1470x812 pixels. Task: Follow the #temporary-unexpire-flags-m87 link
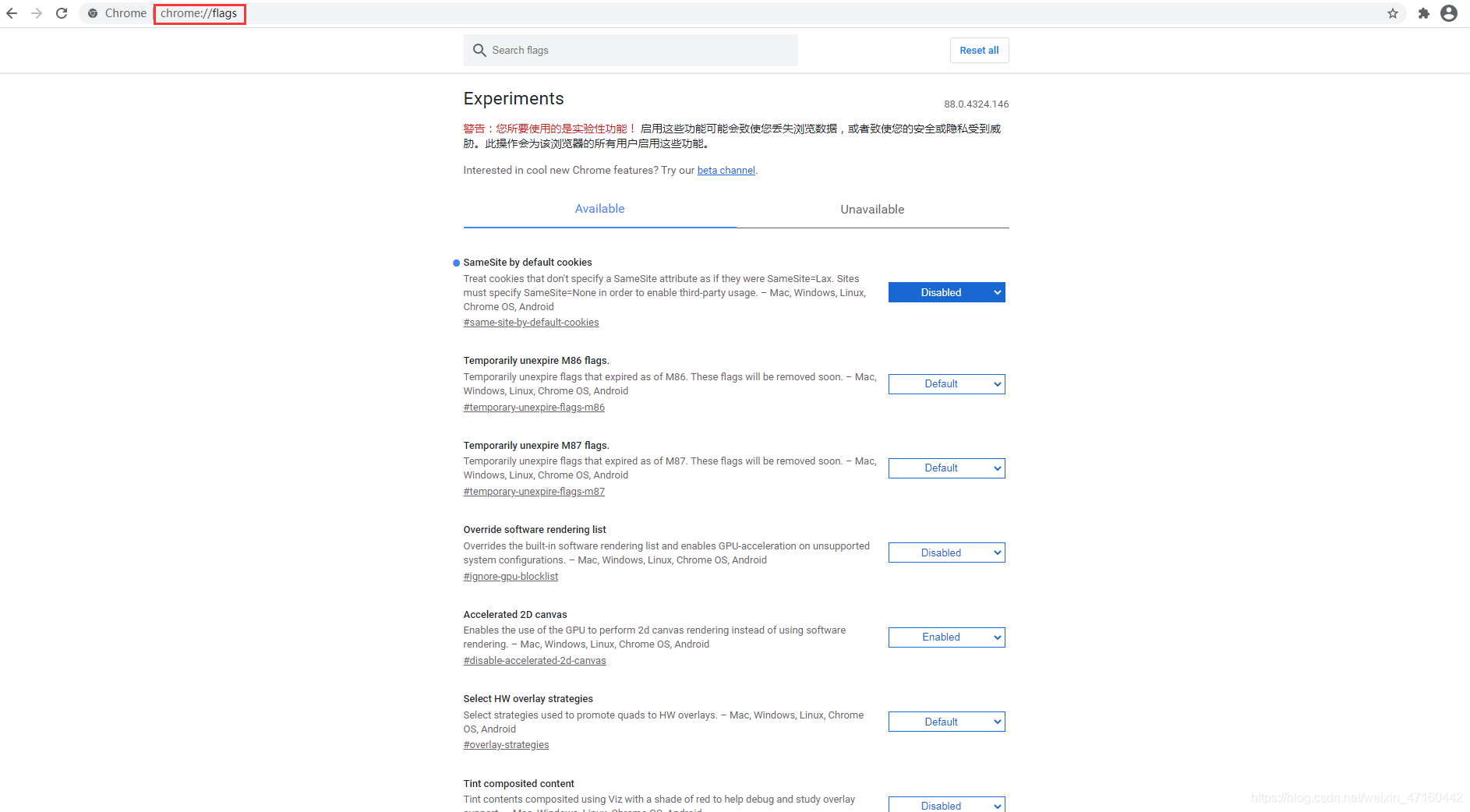point(534,491)
